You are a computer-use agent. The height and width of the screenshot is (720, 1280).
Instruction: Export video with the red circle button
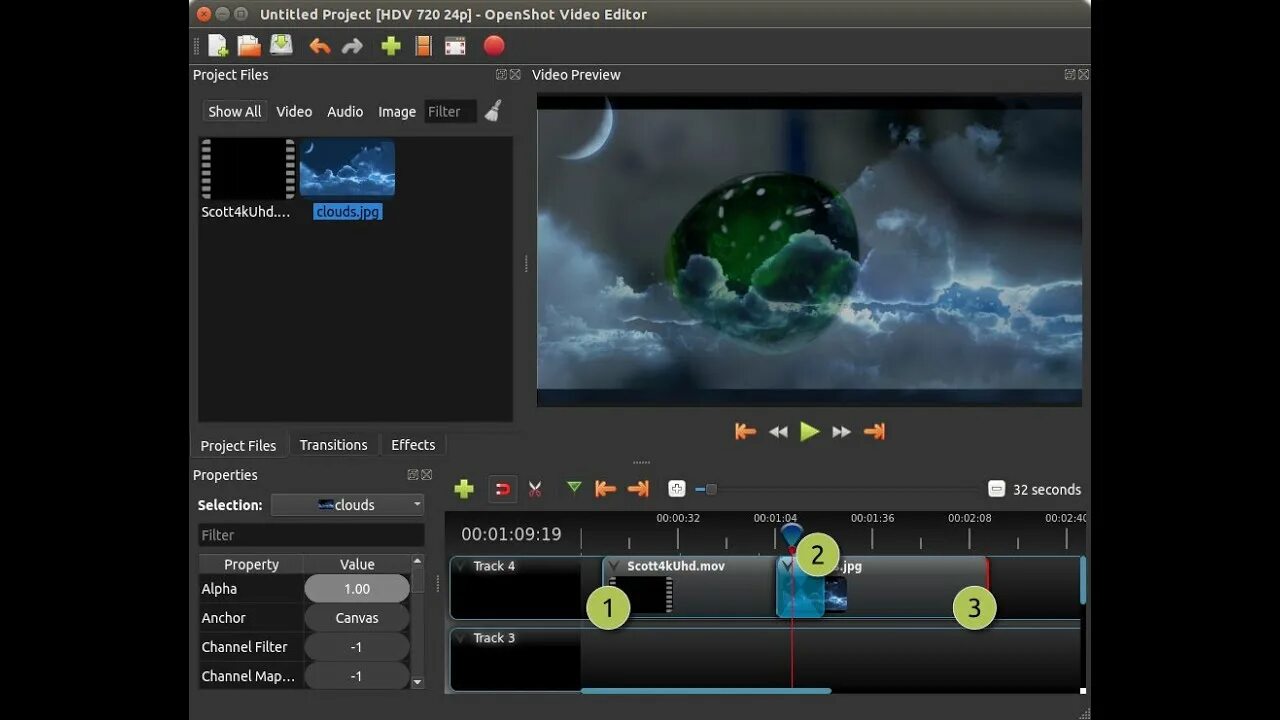point(494,46)
